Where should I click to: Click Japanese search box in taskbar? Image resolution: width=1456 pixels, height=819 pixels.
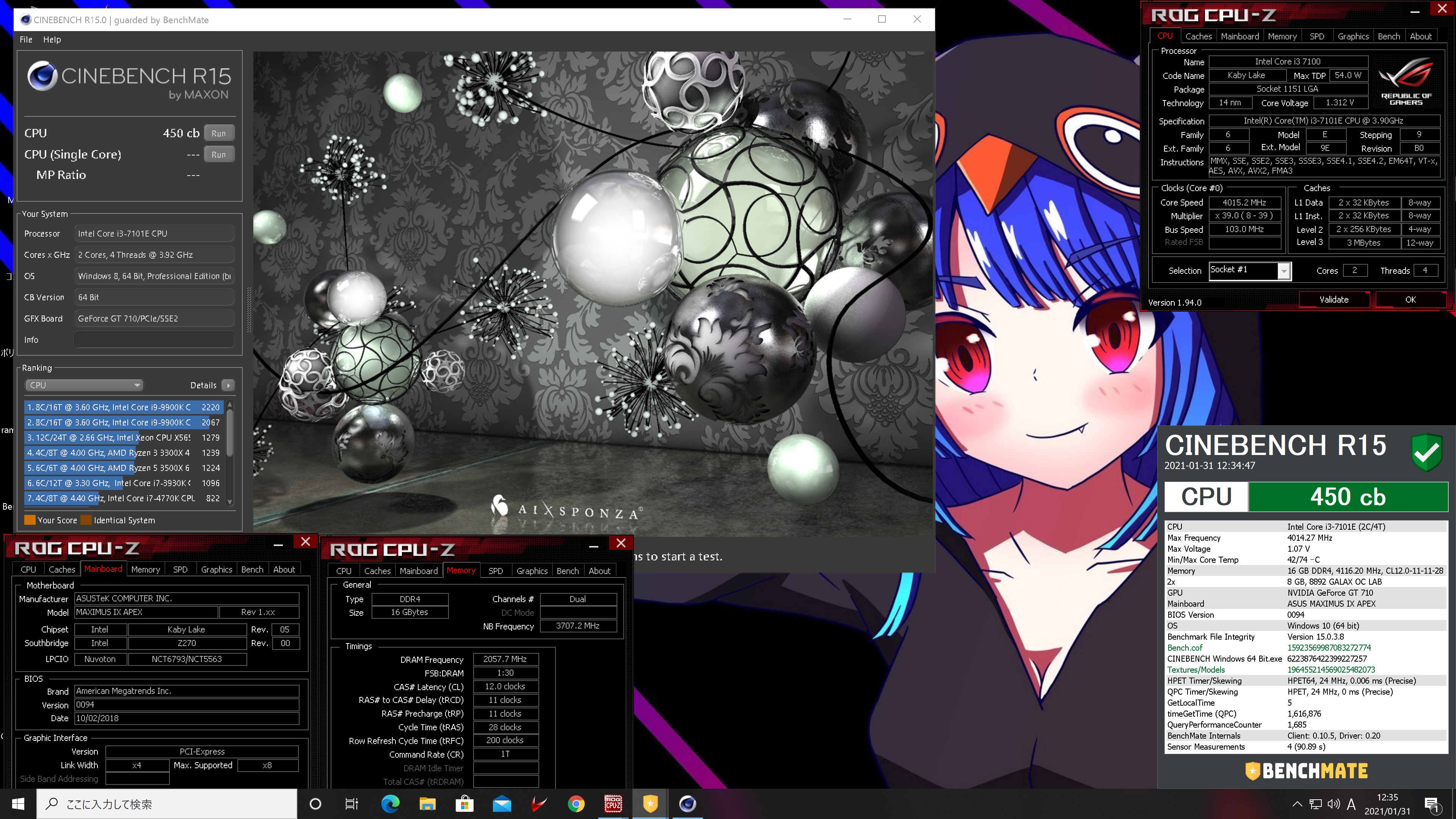pyautogui.click(x=167, y=804)
